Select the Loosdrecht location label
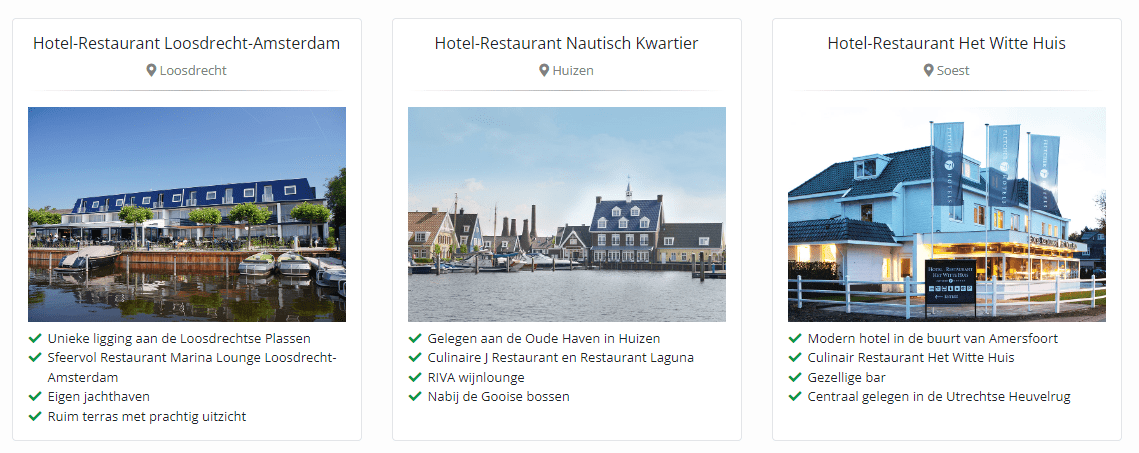The width and height of the screenshot is (1139, 453). pyautogui.click(x=193, y=70)
